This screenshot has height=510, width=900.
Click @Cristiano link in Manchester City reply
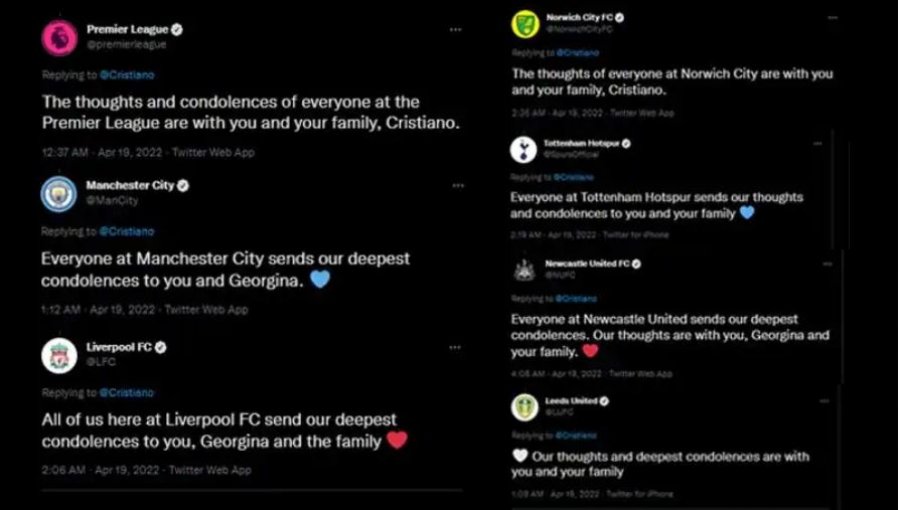coord(127,232)
